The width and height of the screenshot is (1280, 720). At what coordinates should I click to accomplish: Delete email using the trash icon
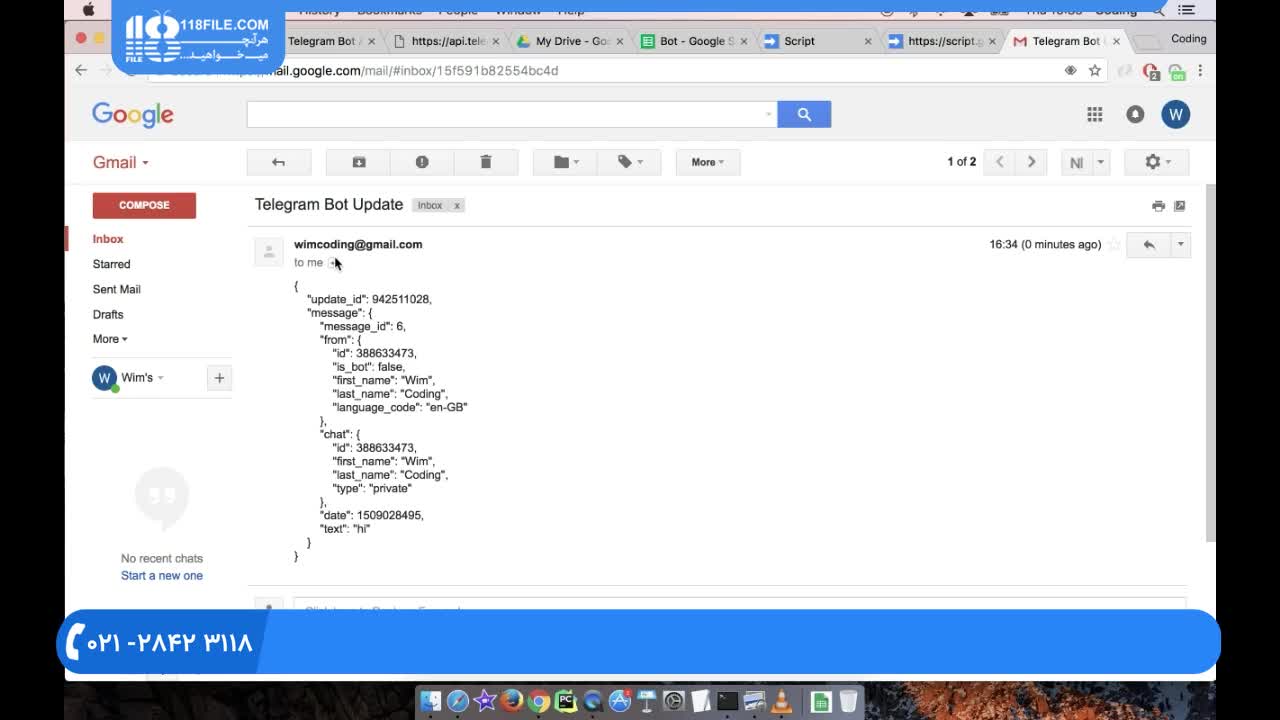point(486,162)
